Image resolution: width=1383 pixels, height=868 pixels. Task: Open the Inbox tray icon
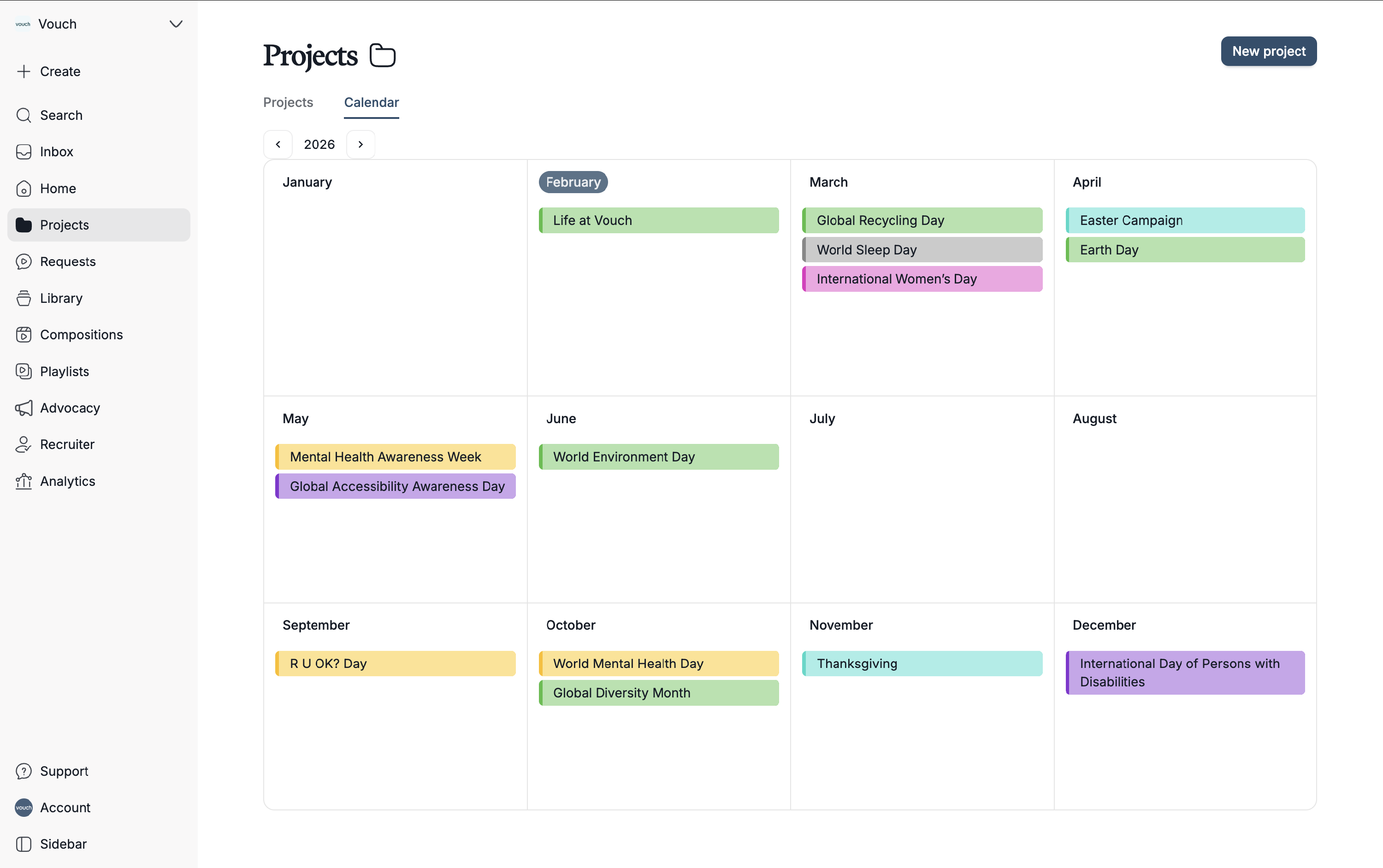[24, 152]
